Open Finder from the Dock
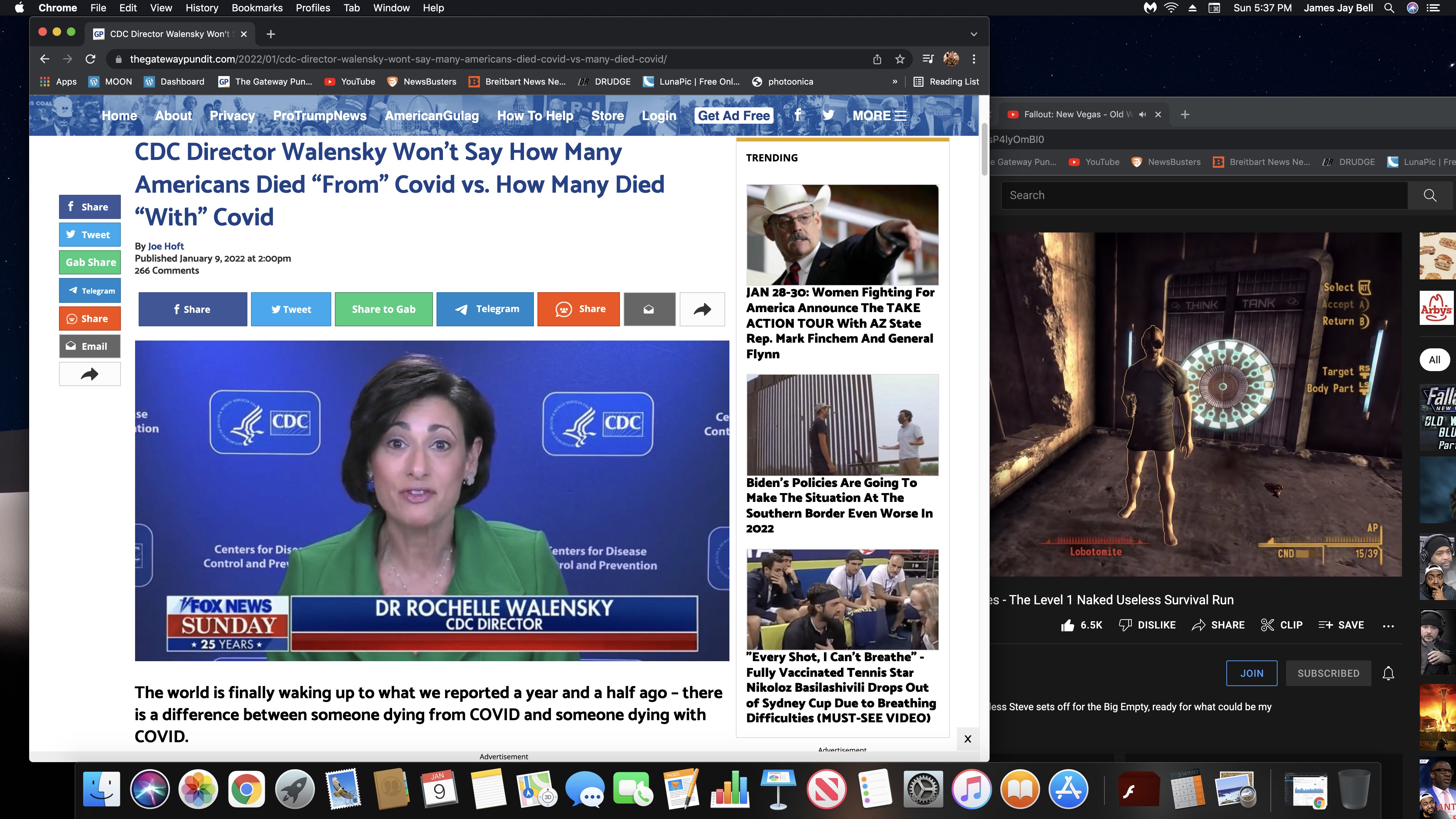This screenshot has height=819, width=1456. pos(102,789)
